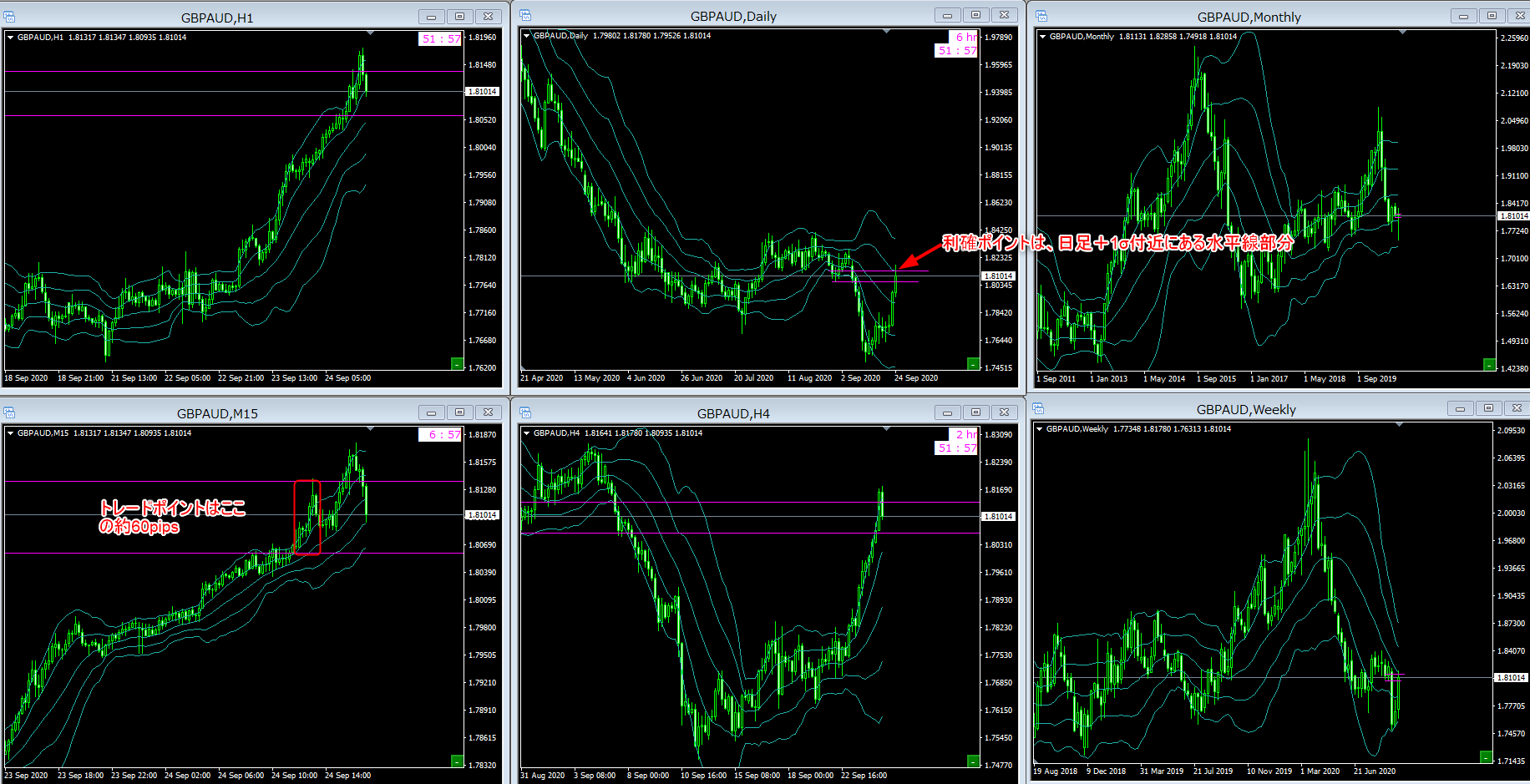Click the GBPAUD,Monthly window title icon
Screen dimensions: 1530x784
tap(1041, 16)
